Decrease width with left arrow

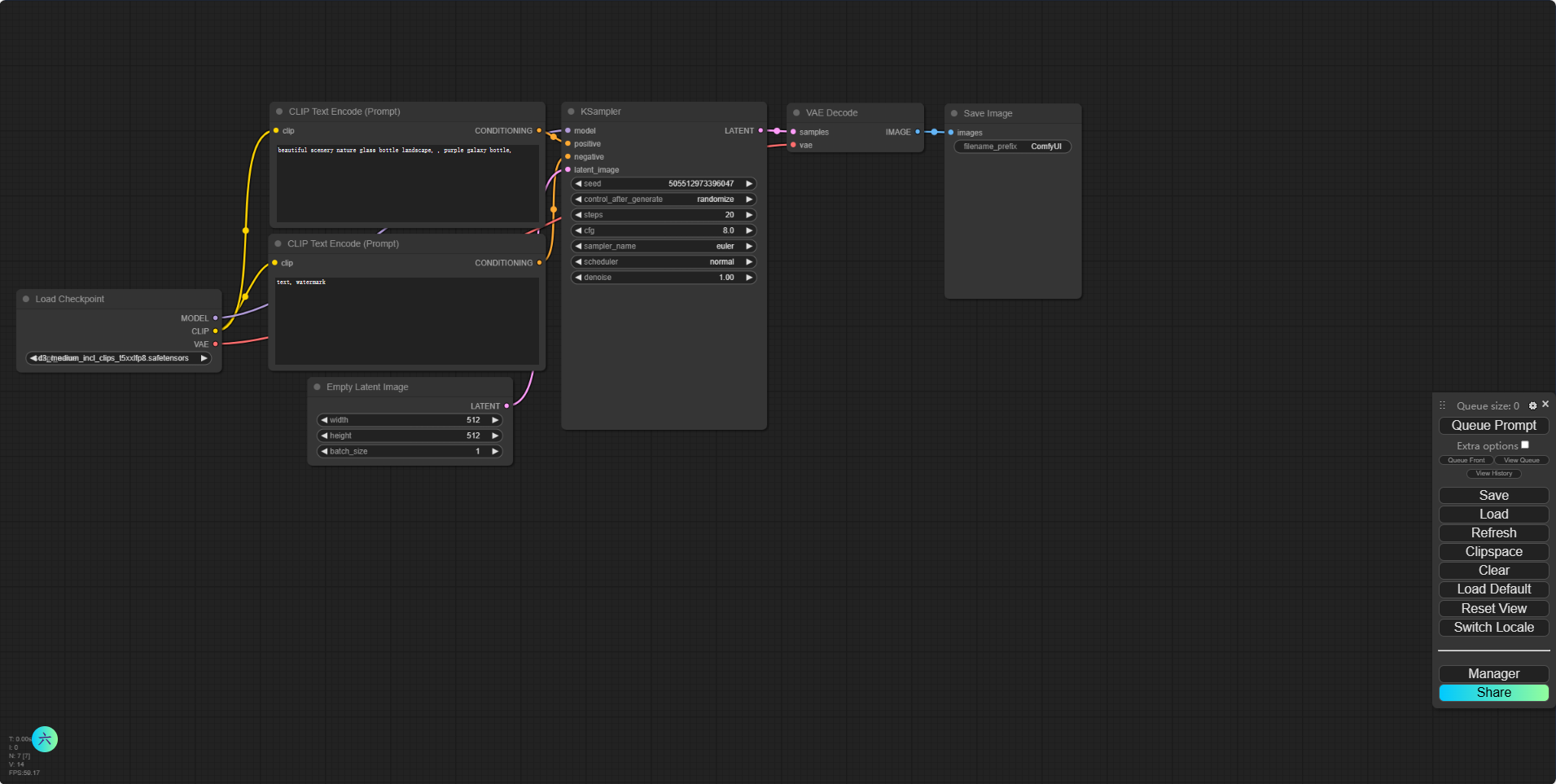tap(324, 420)
